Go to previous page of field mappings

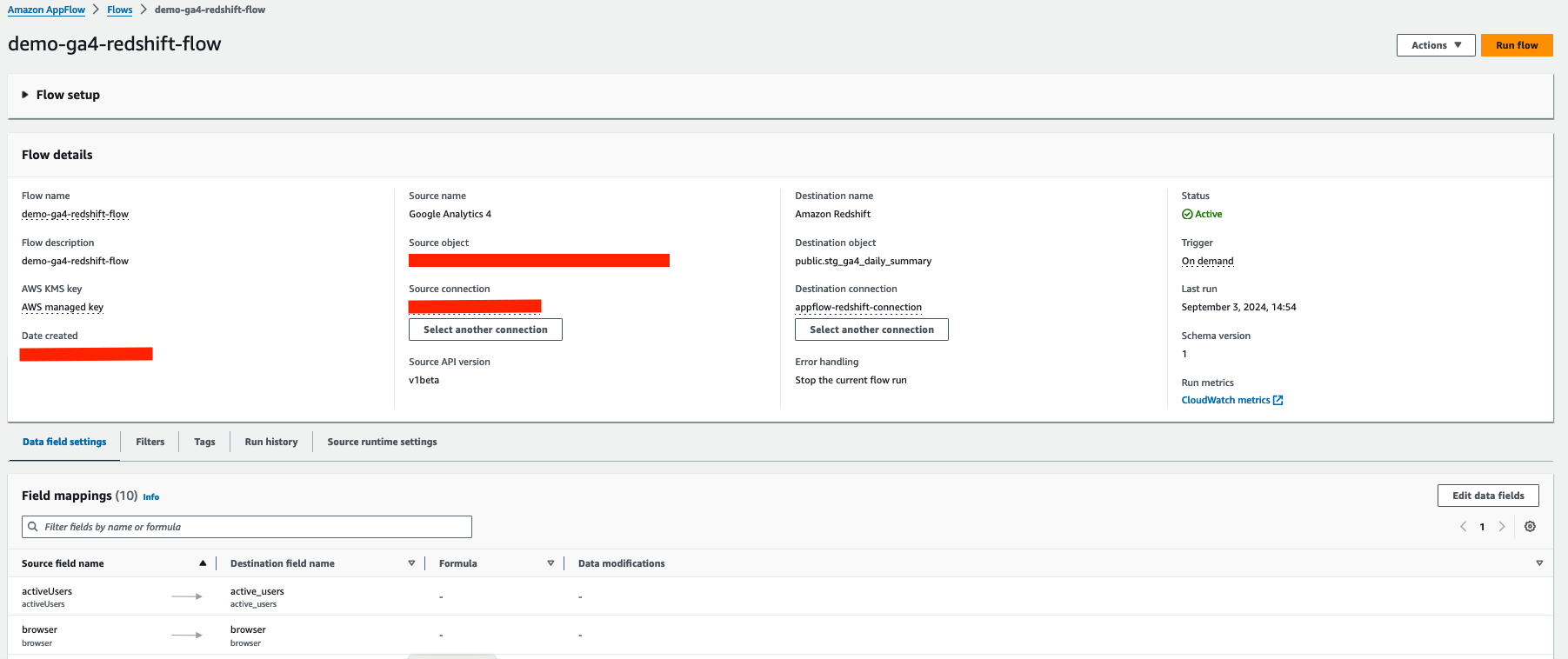click(x=1463, y=526)
